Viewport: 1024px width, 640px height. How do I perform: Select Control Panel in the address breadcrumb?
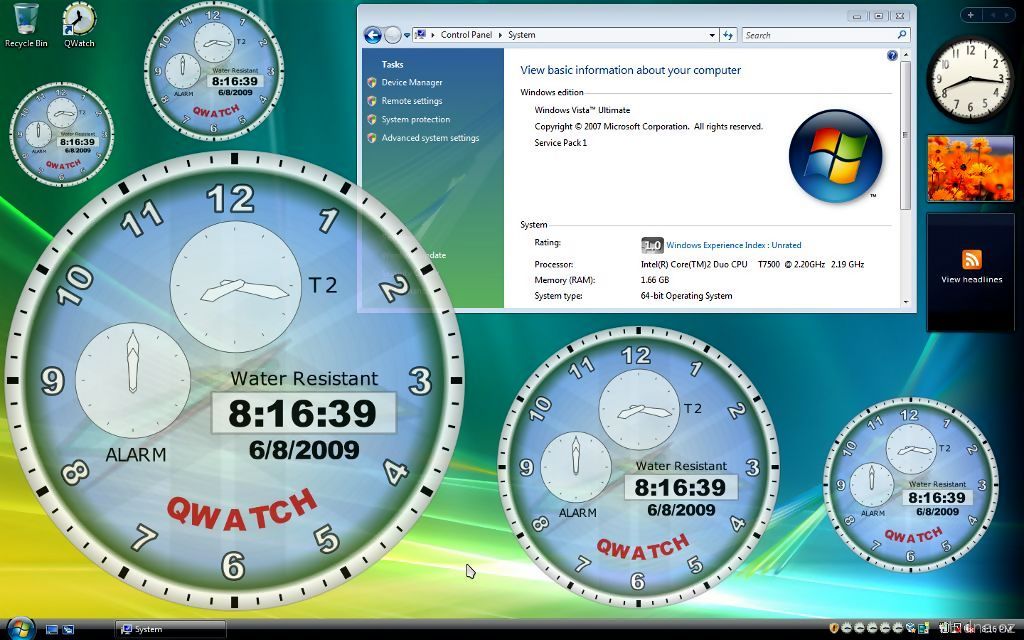point(466,35)
